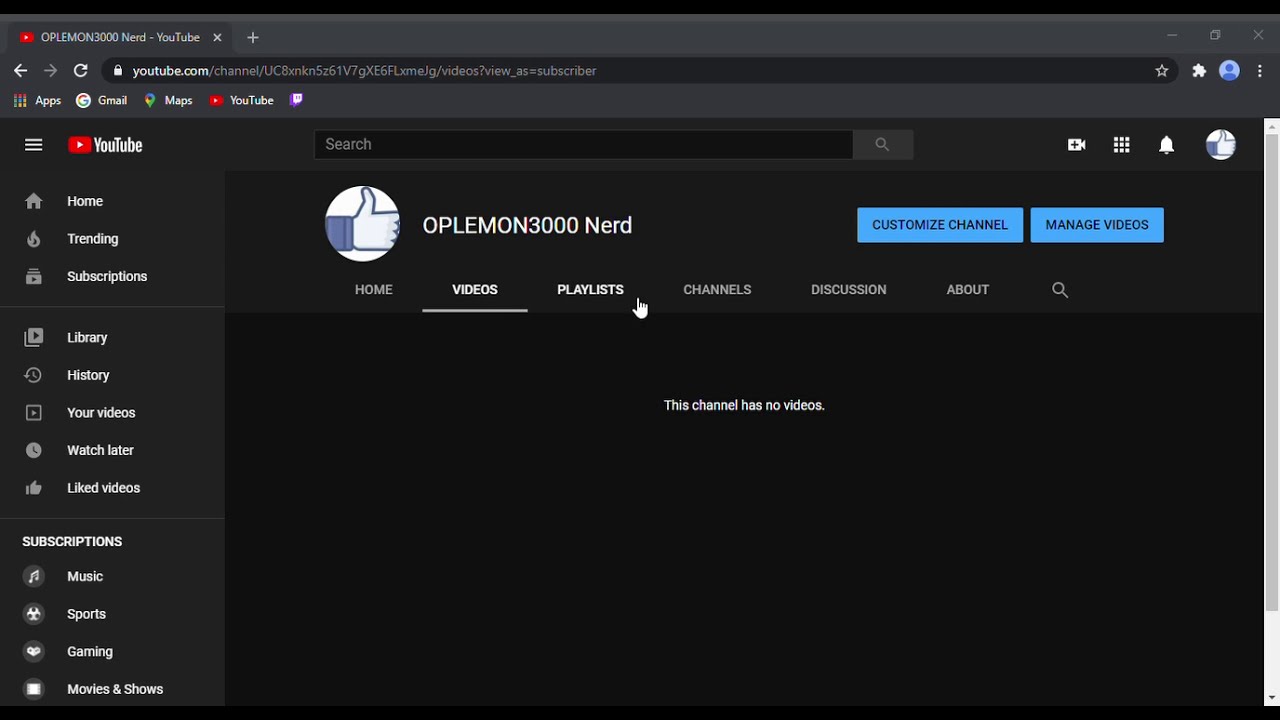Switch to the channel HOME tab
Viewport: 1280px width, 720px height.
click(x=374, y=290)
